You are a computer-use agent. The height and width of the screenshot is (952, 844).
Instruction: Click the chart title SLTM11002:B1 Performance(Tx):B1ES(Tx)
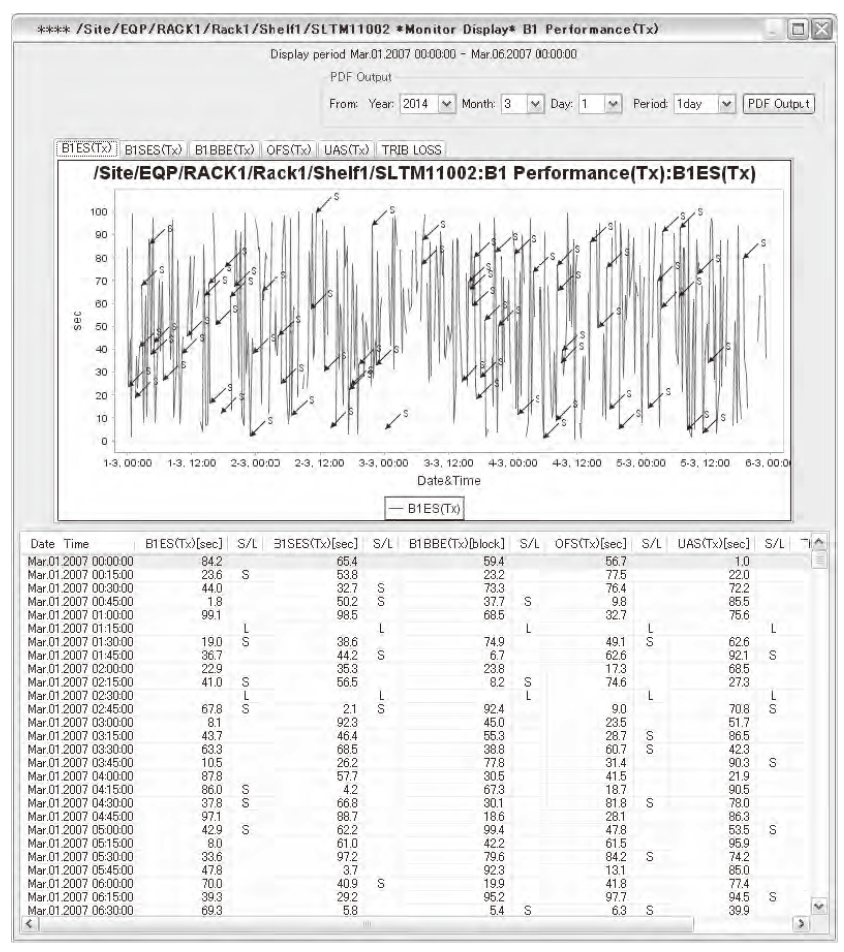point(424,173)
